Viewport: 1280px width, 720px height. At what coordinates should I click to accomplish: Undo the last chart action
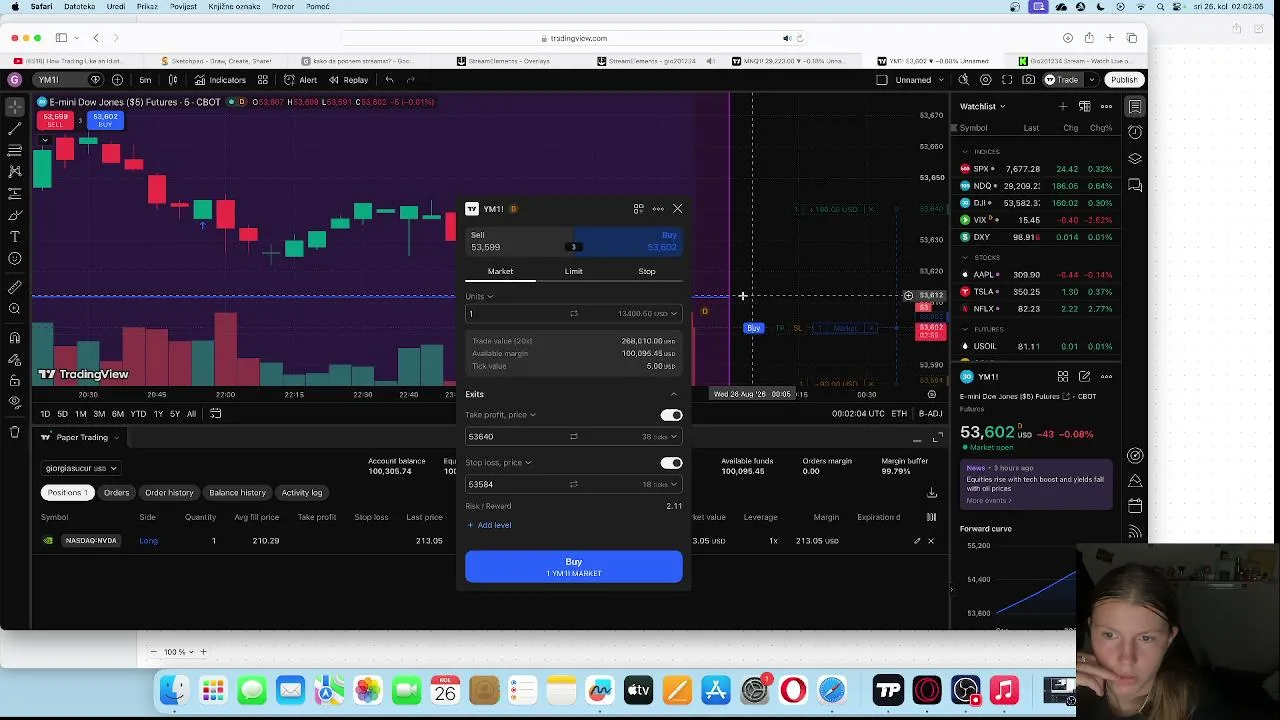click(389, 80)
